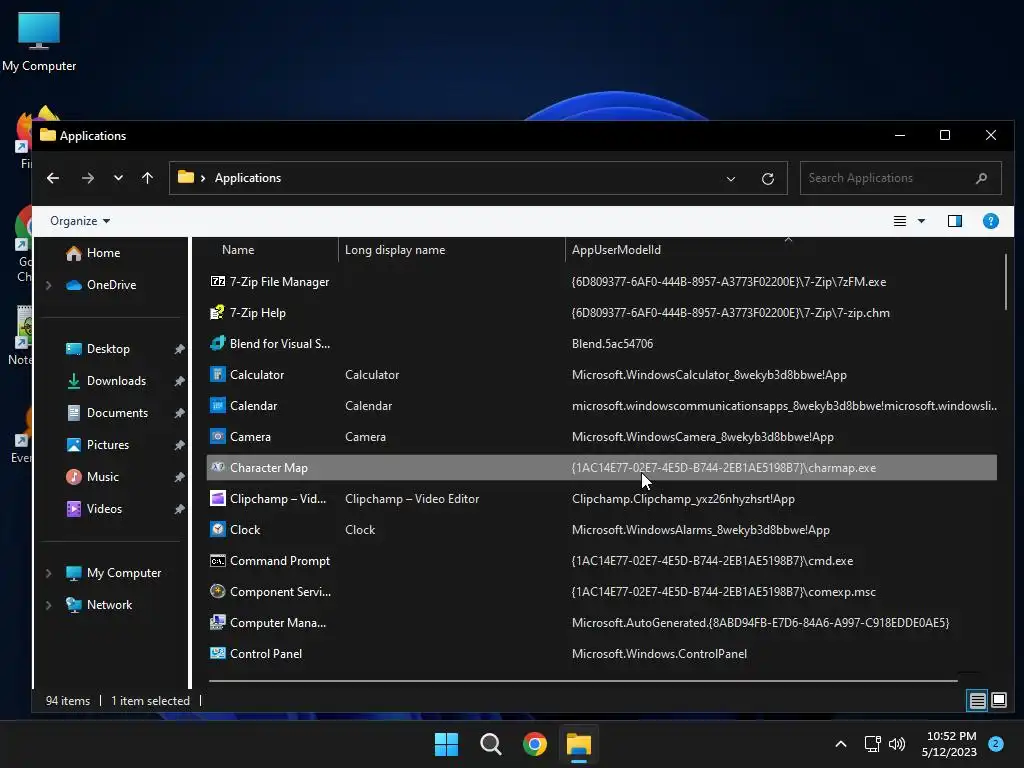Viewport: 1024px width, 768px height.
Task: Open Pictures in navigation pane
Action: point(108,445)
